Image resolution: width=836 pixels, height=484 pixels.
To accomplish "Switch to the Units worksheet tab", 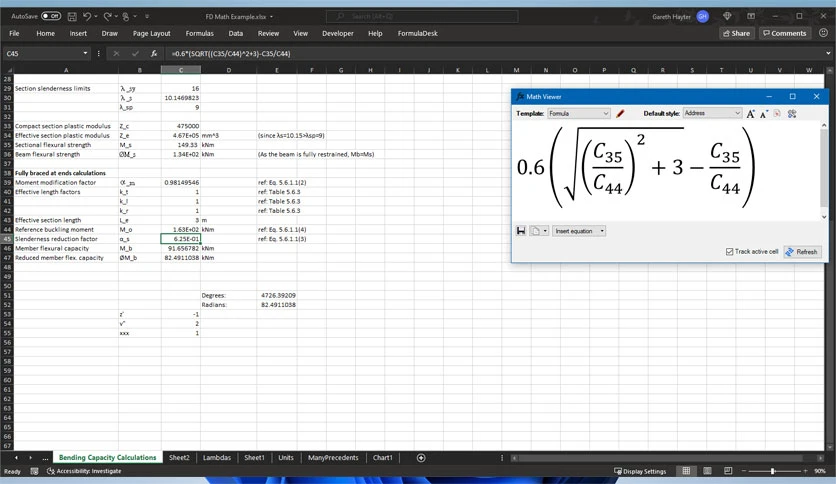I will pyautogui.click(x=286, y=457).
